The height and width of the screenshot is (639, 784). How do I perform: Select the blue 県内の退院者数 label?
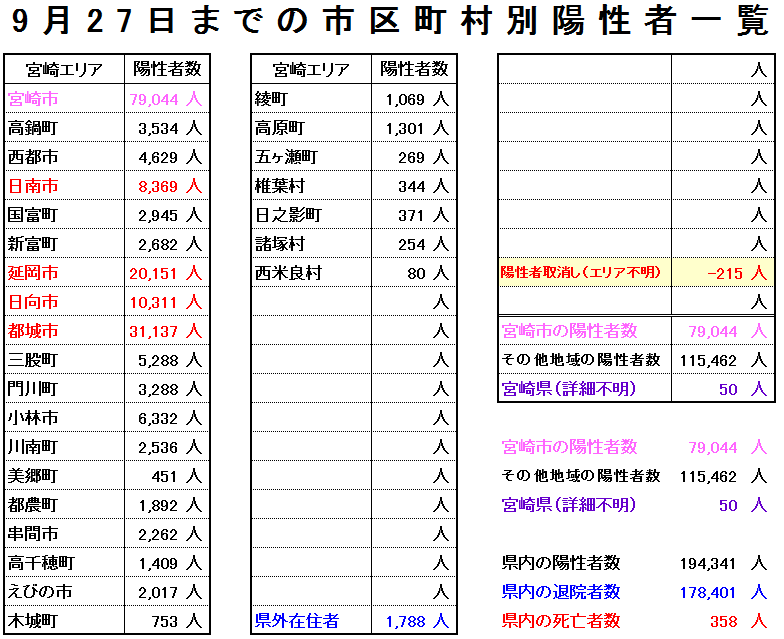click(x=561, y=592)
